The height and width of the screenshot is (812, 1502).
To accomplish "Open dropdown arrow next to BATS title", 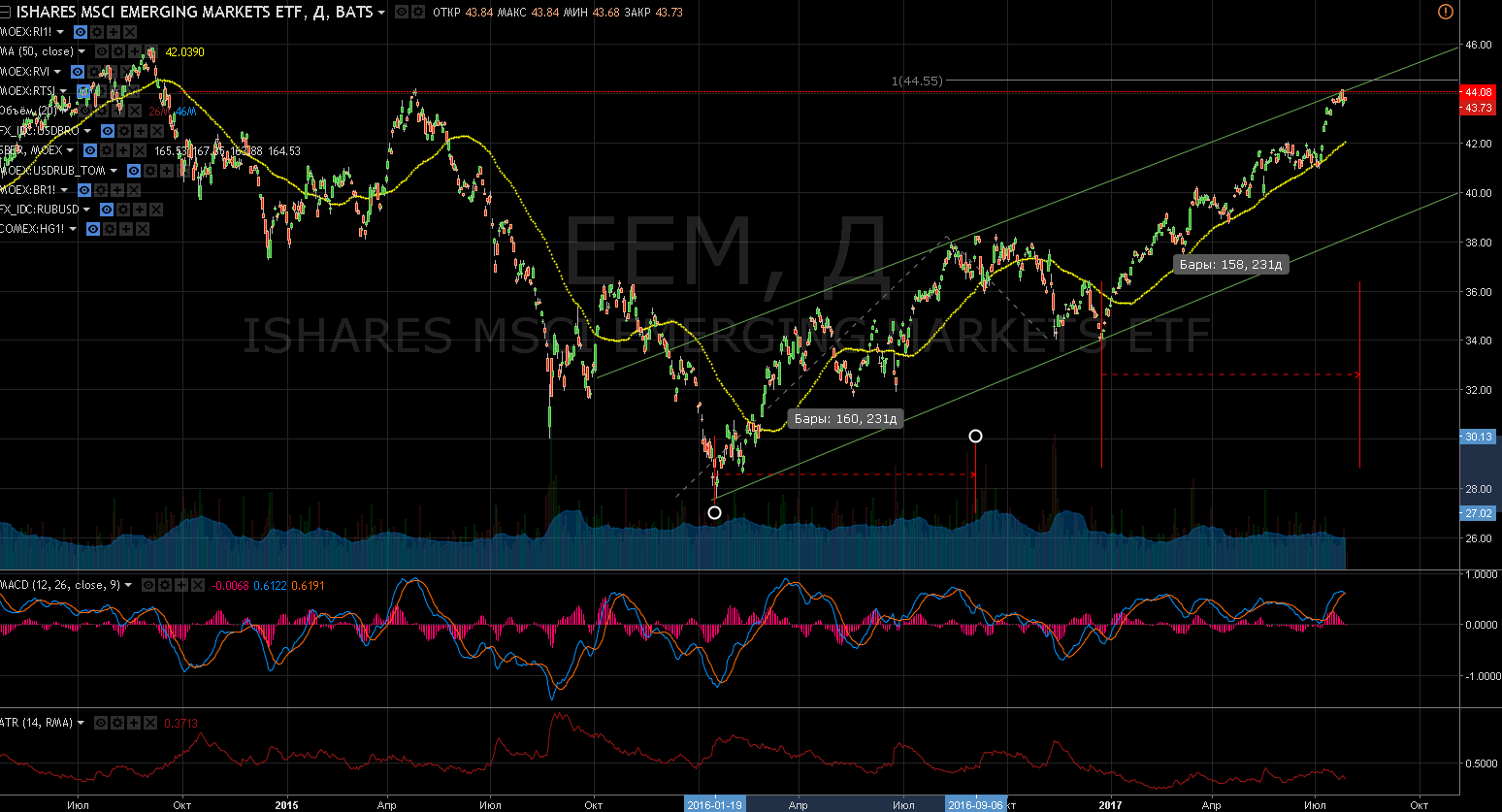I will pos(381,13).
